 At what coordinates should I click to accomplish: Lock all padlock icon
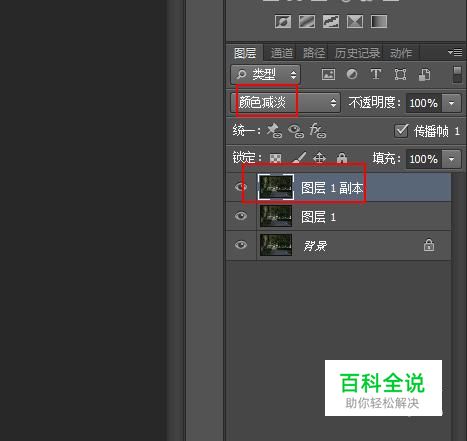[342, 158]
